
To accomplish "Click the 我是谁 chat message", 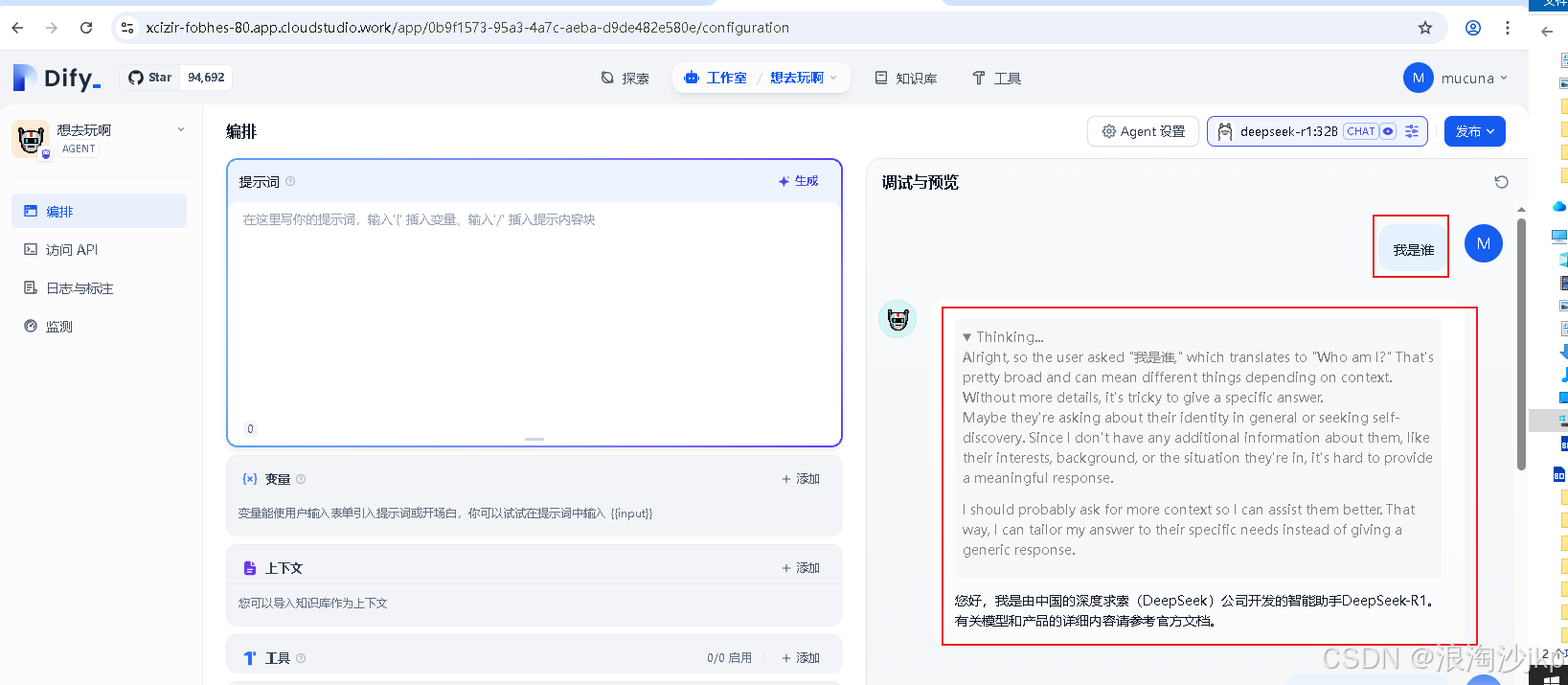I will [x=1414, y=249].
